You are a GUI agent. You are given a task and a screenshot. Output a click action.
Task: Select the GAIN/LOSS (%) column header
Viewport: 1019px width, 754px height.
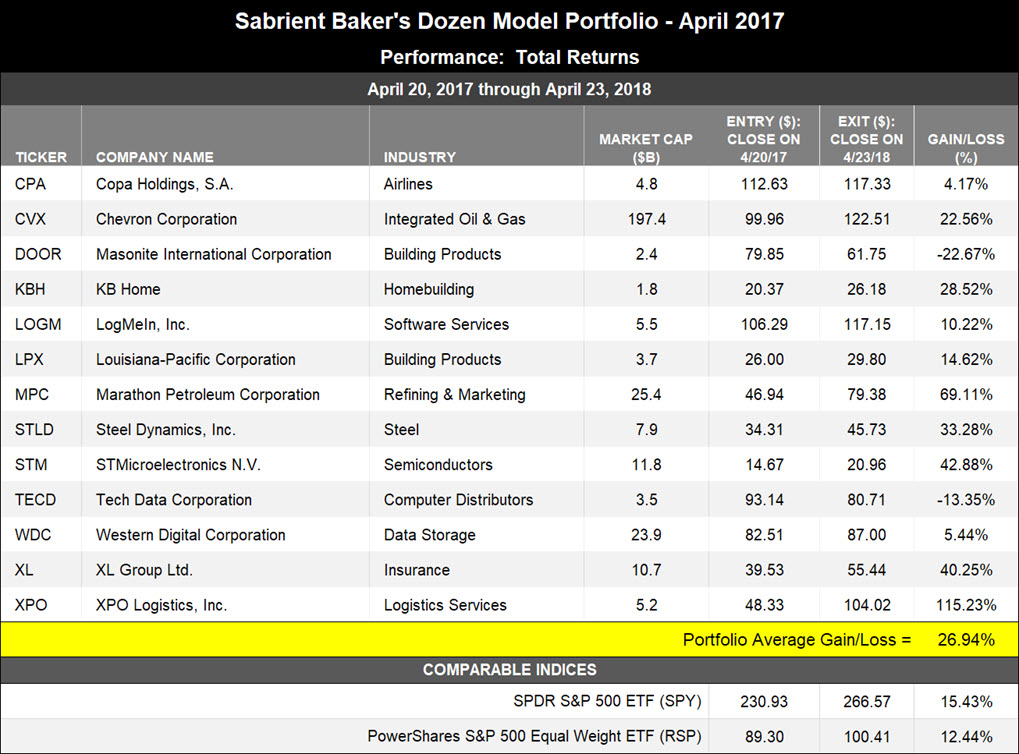(x=966, y=148)
